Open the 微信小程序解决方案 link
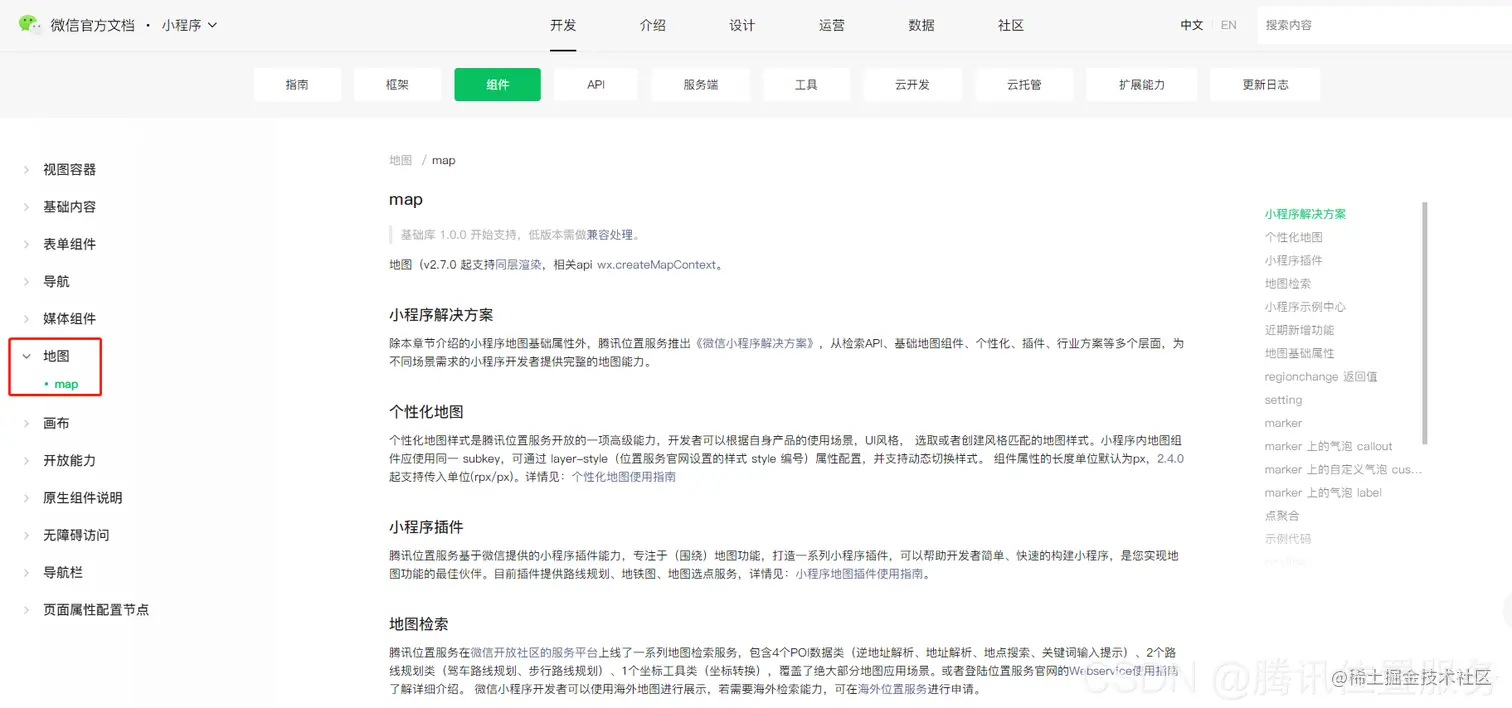The width and height of the screenshot is (1512, 708). [756, 343]
